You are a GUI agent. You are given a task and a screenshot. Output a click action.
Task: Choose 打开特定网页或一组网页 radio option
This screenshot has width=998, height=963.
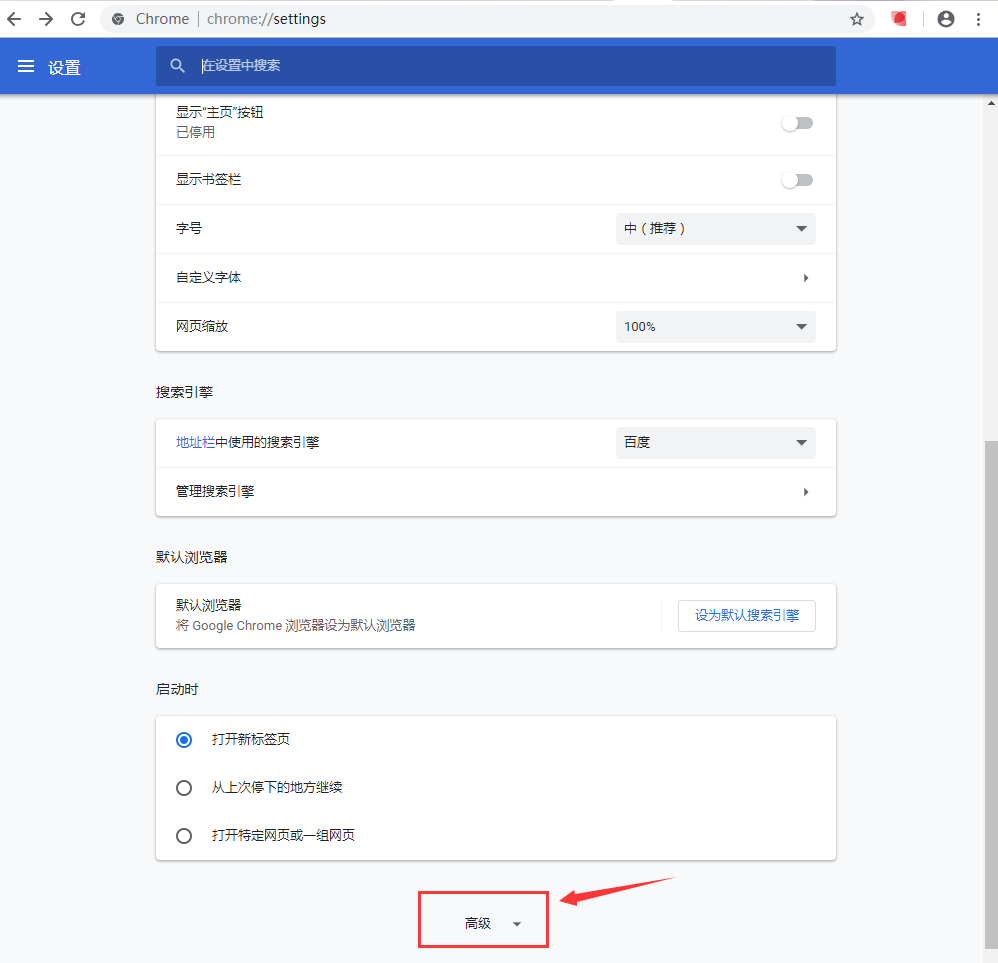click(184, 836)
